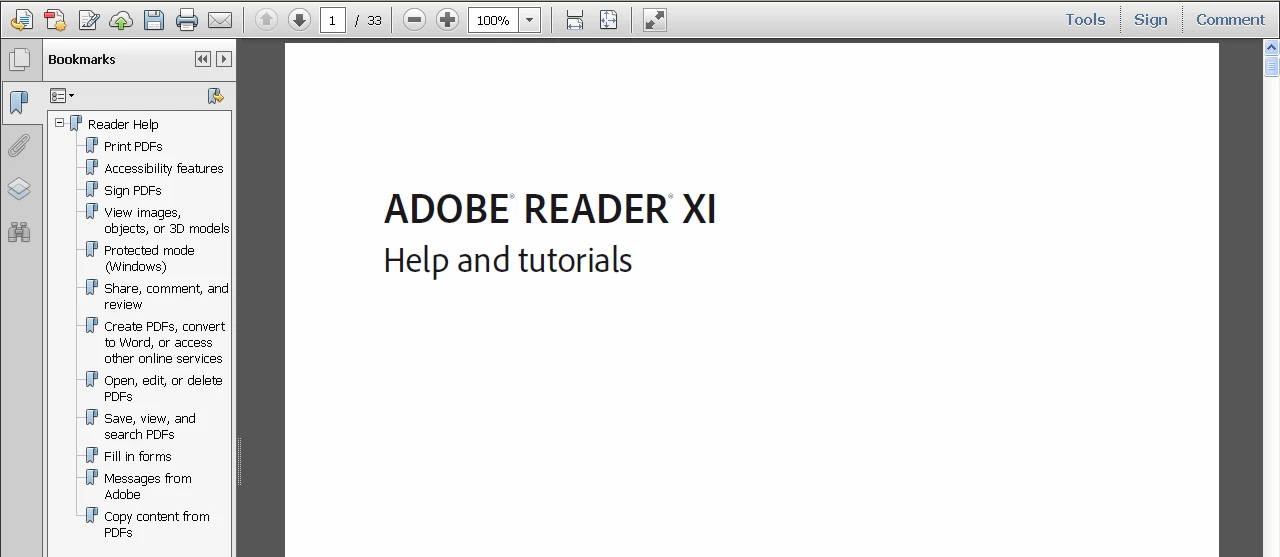Open the Accessibility features bookmark
The image size is (1280, 557).
pyautogui.click(x=164, y=168)
